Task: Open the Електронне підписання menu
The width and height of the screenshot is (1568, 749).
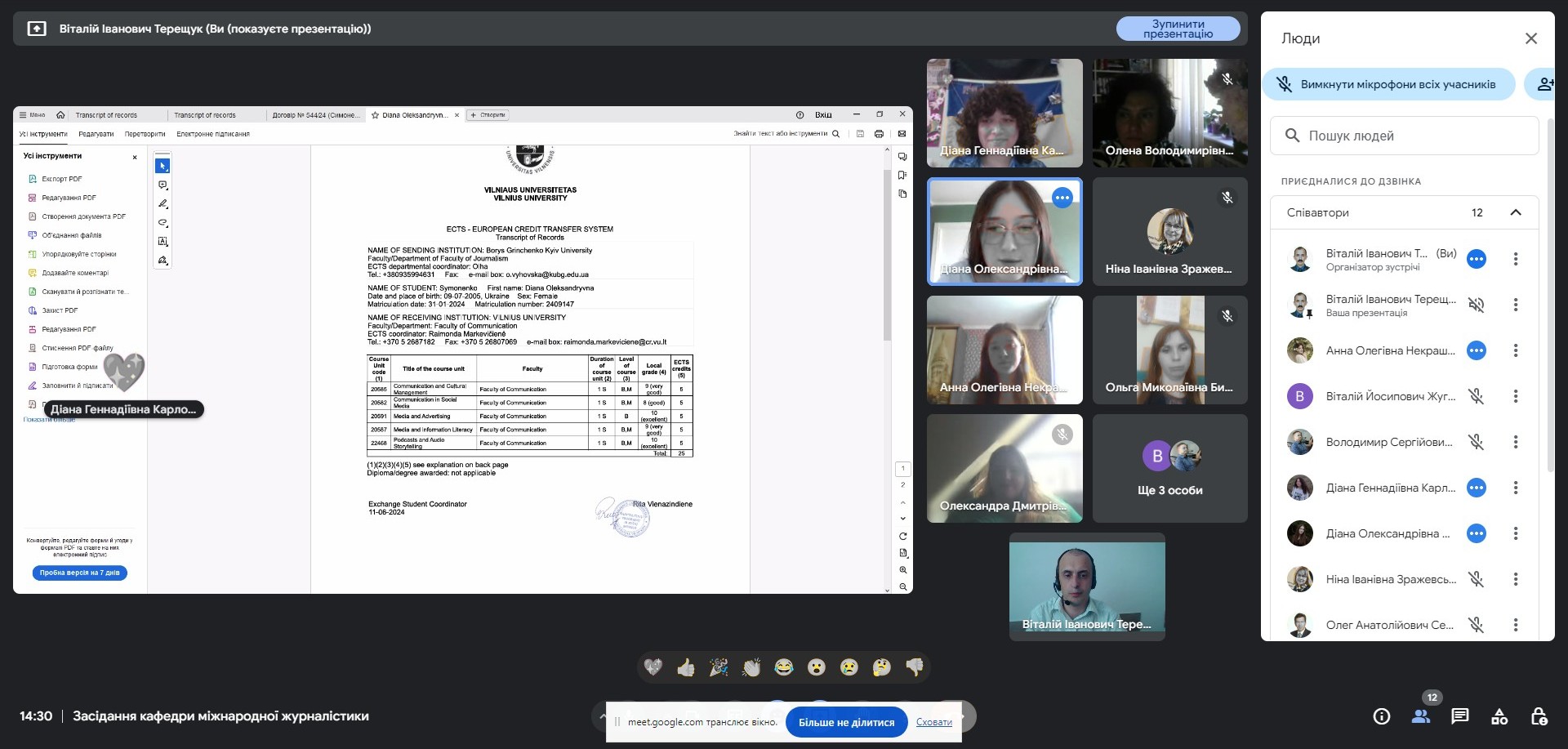Action: click(213, 134)
